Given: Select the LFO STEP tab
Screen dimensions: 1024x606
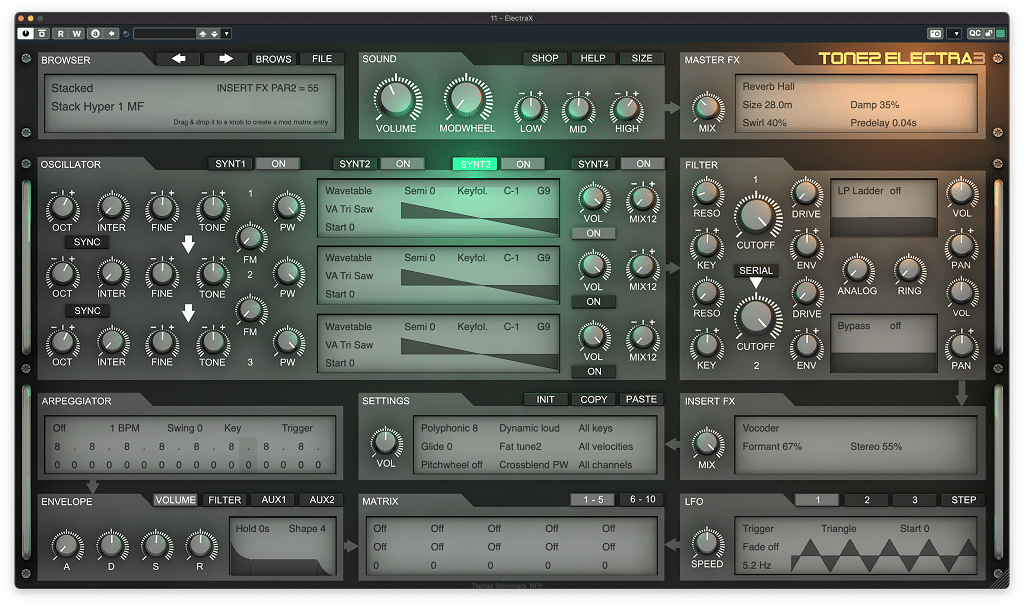Looking at the screenshot, I should tap(963, 500).
